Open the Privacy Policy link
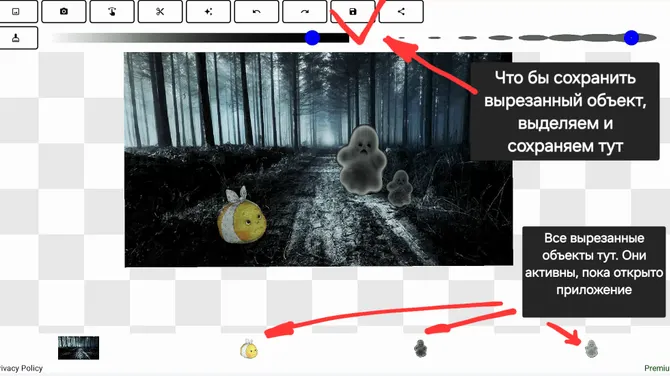The width and height of the screenshot is (670, 376). pos(21,368)
